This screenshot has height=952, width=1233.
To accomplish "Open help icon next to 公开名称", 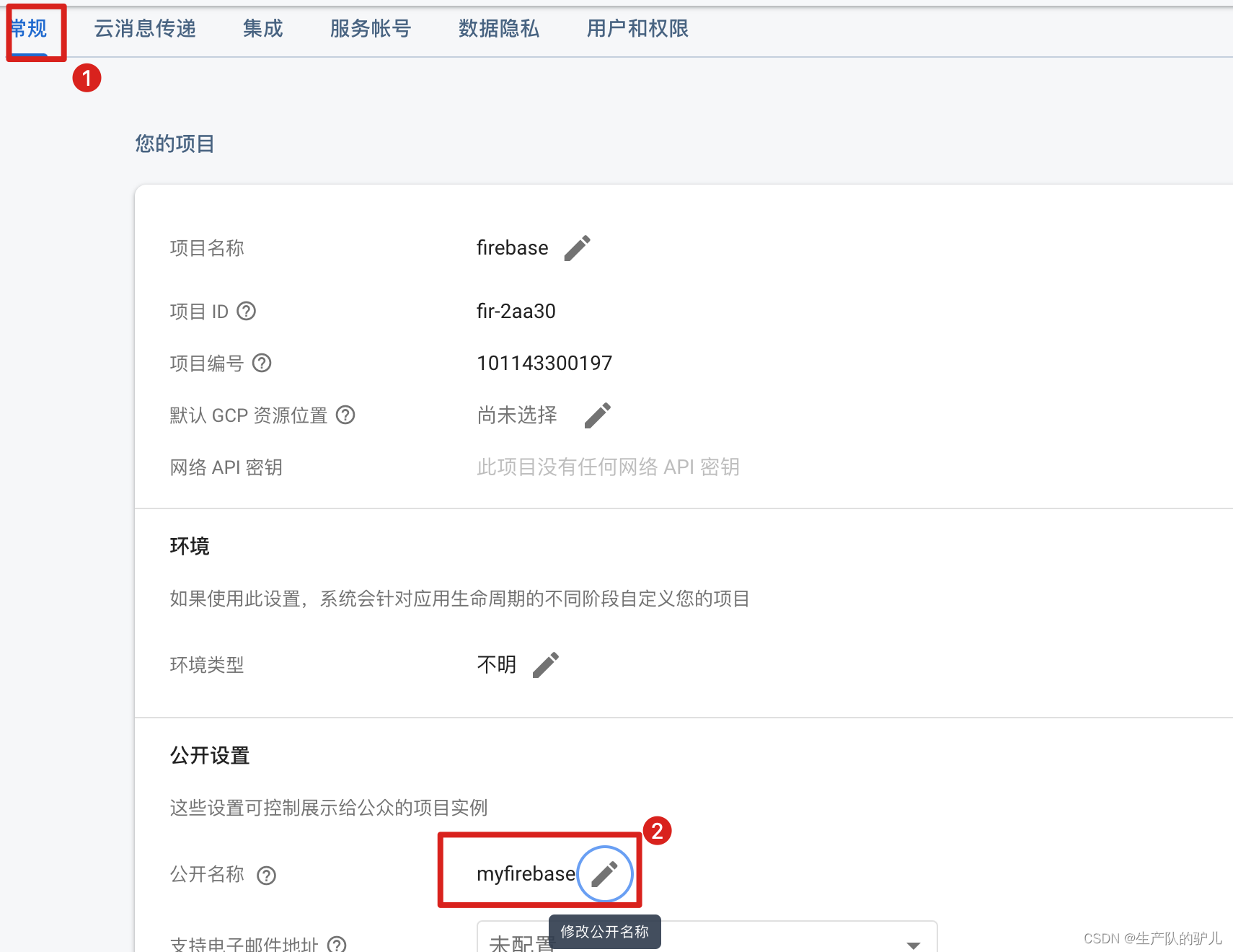I will (267, 875).
